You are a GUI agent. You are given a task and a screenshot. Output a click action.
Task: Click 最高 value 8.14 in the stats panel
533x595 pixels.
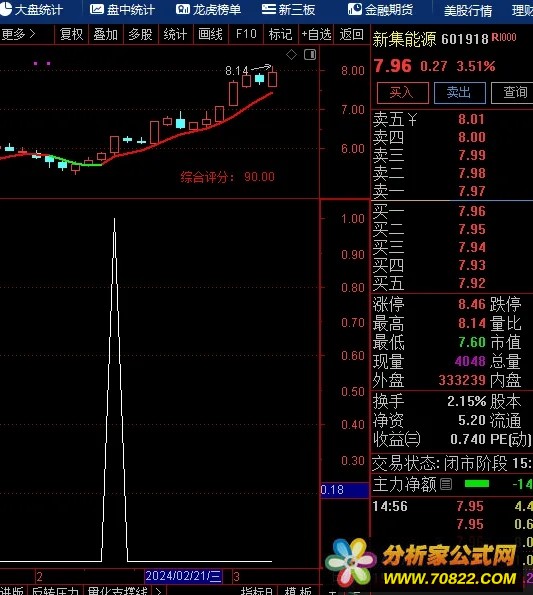(472, 323)
